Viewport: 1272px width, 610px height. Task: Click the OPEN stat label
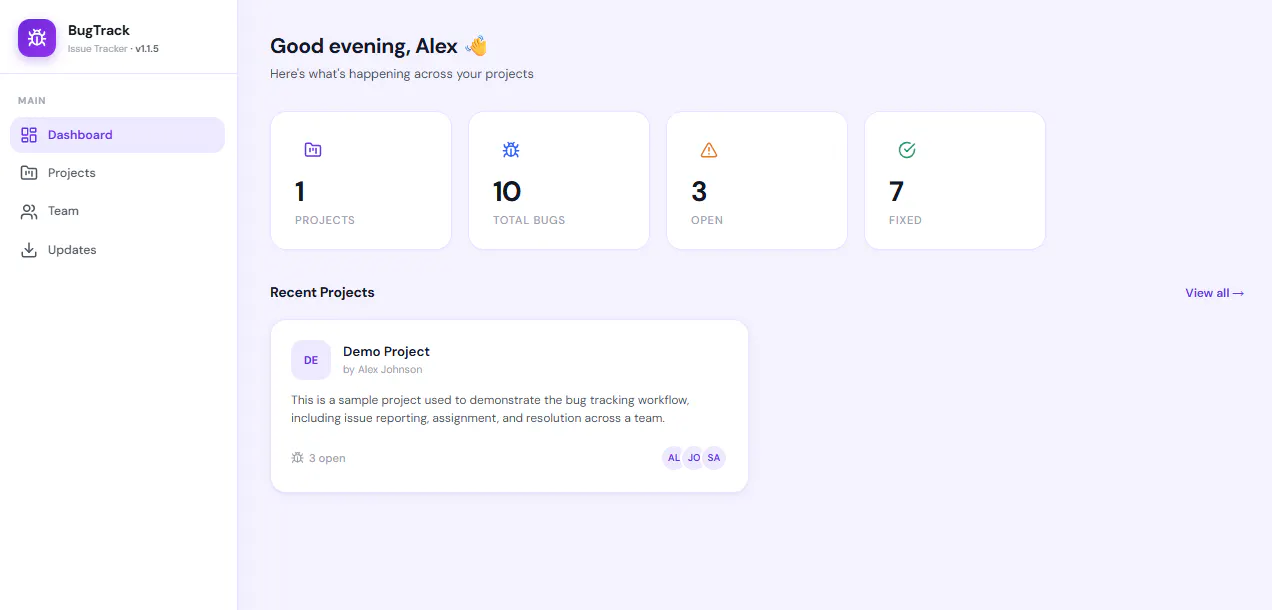click(x=707, y=220)
